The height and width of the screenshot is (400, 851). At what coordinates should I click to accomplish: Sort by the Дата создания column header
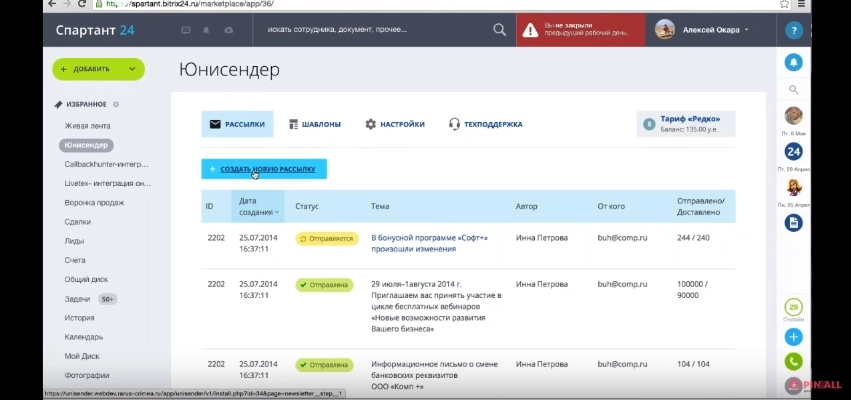coord(258,206)
